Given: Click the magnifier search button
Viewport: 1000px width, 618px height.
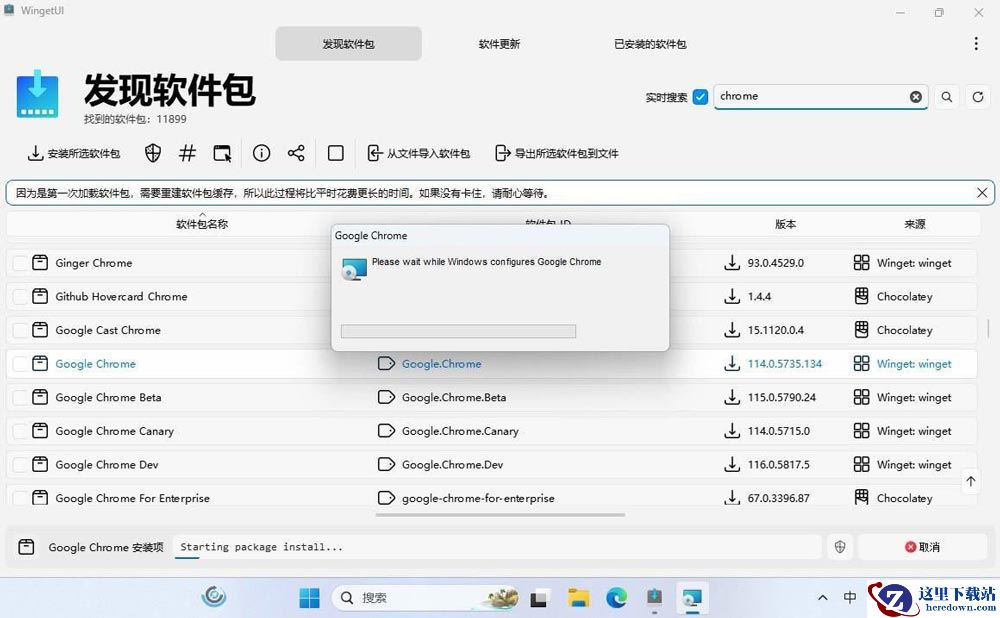Looking at the screenshot, I should pyautogui.click(x=947, y=97).
